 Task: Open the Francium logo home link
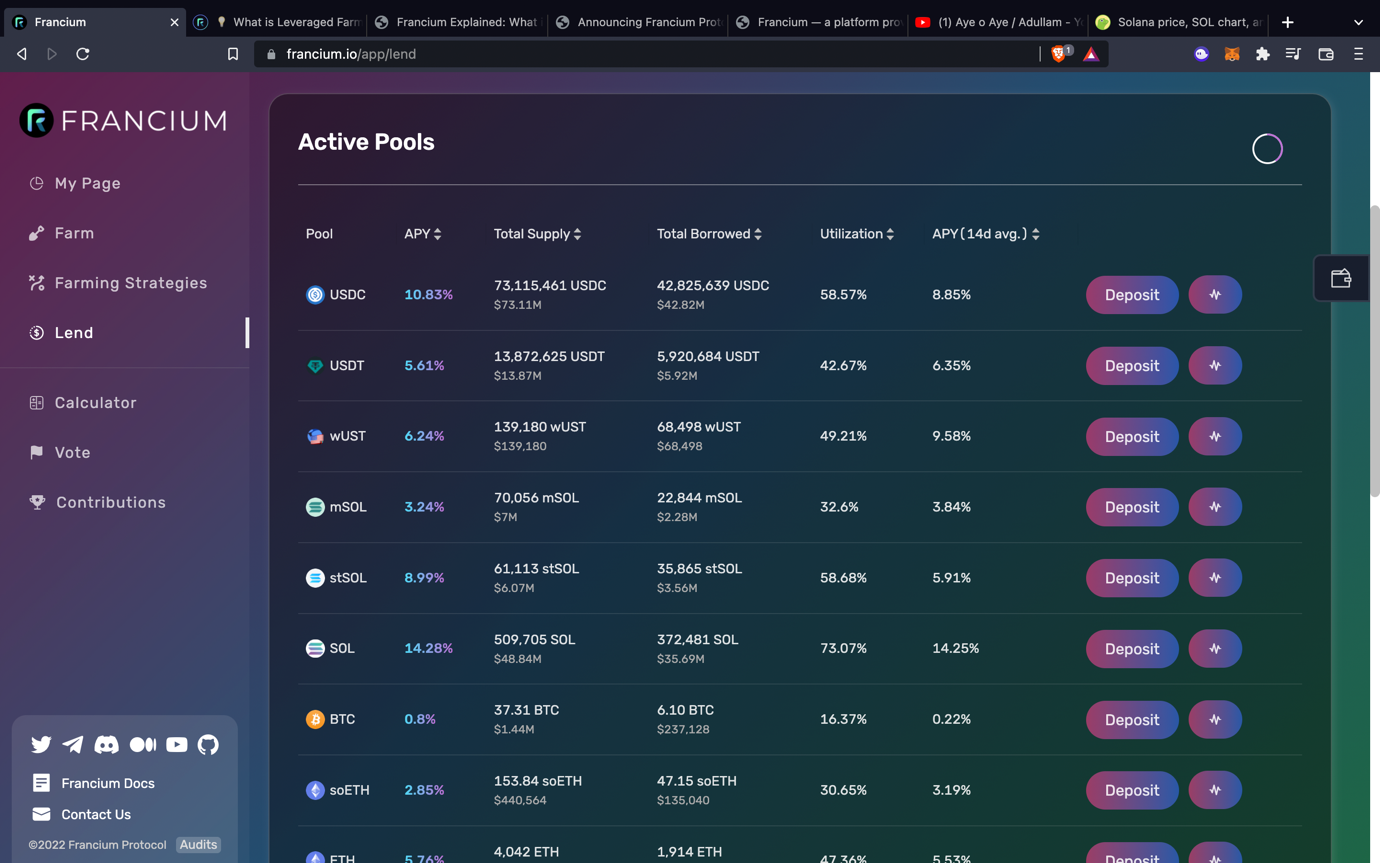tap(124, 120)
